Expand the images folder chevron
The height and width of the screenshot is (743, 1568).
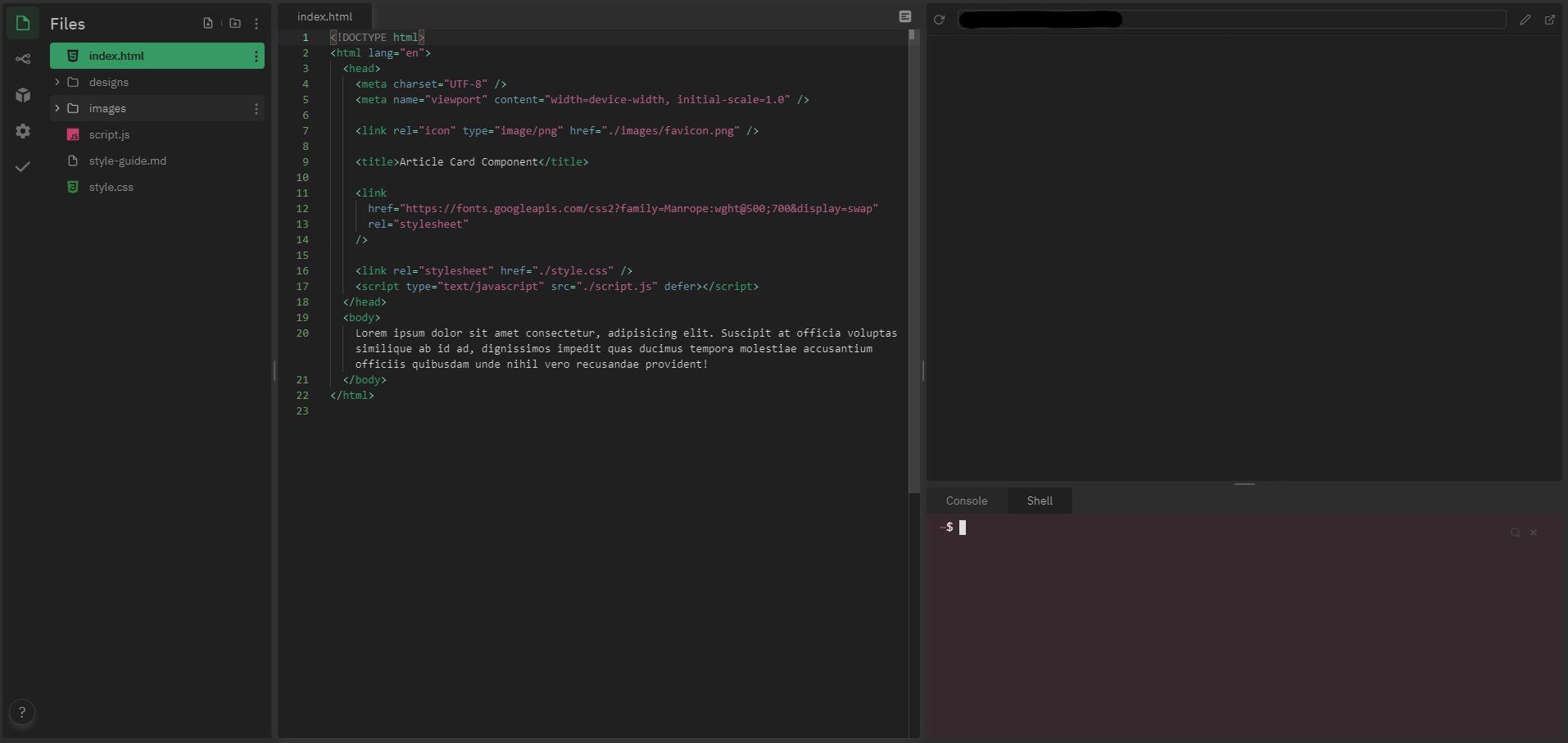tap(57, 108)
